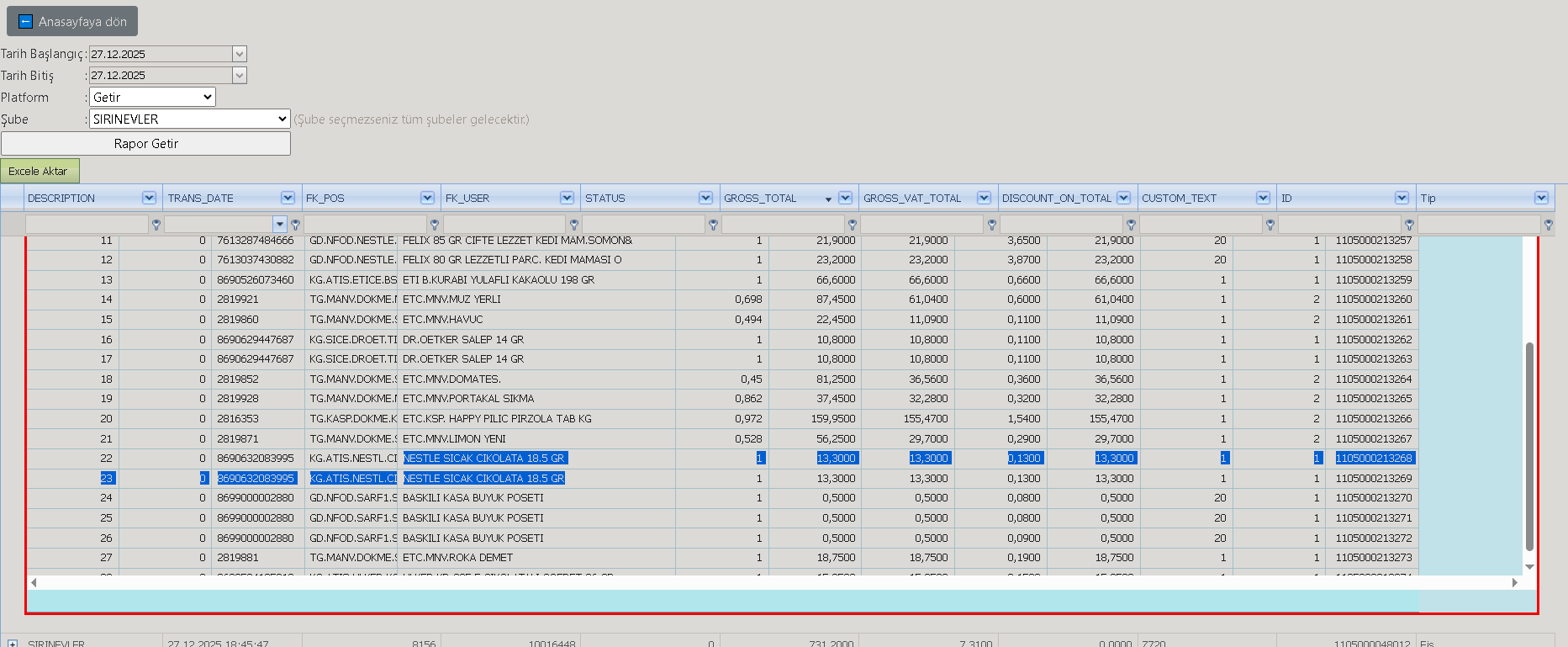Open the Tarih Başlangıç date dropdown arrow
The height and width of the screenshot is (647, 1568).
[x=240, y=54]
